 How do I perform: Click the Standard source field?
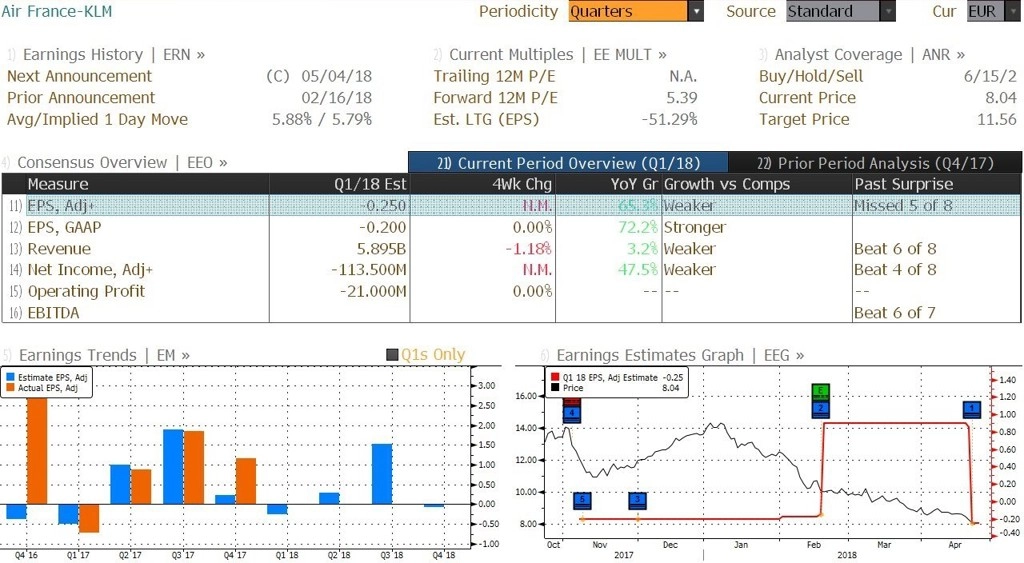(x=833, y=11)
